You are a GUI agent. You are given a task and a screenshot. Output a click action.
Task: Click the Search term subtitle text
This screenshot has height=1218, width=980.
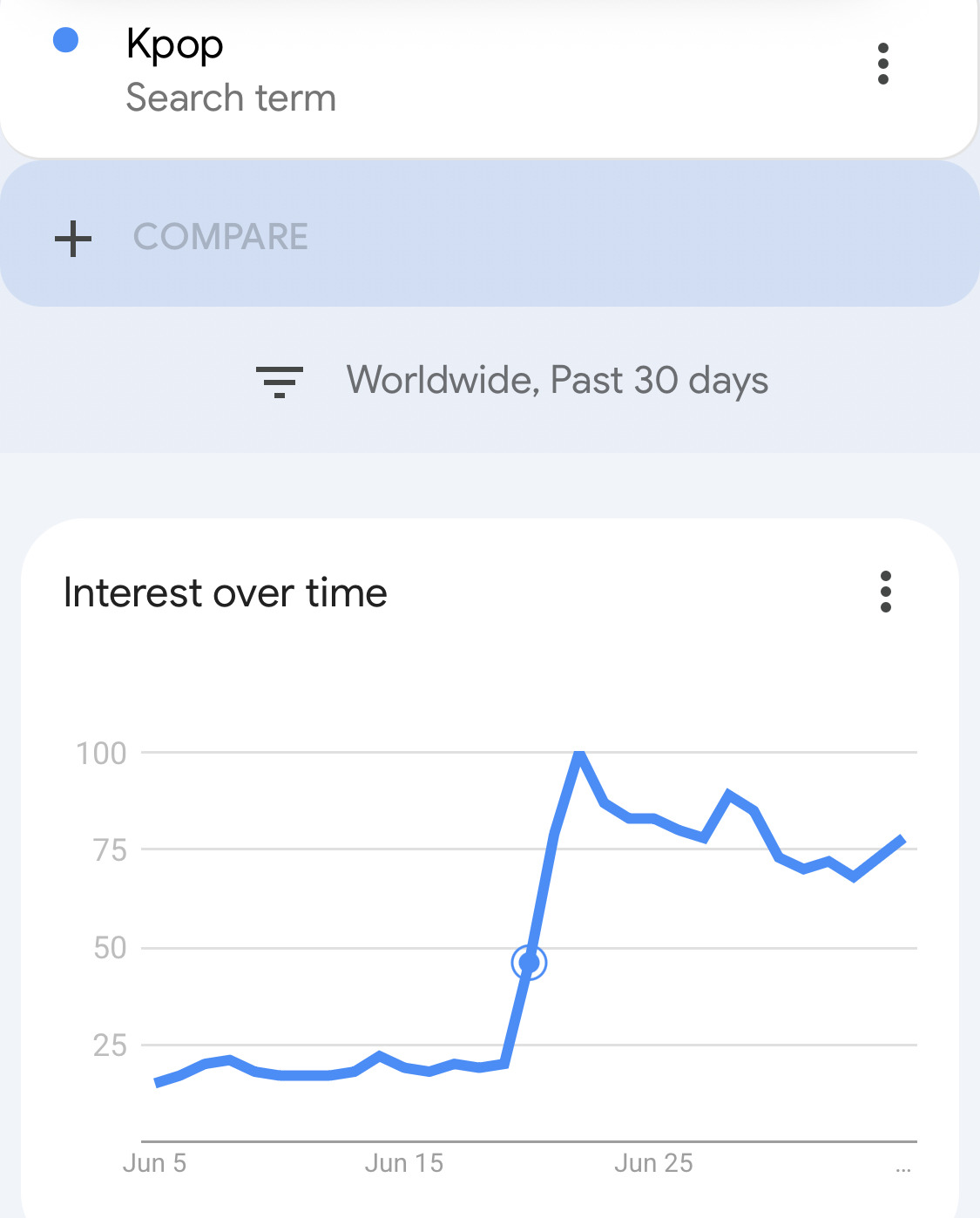(x=231, y=98)
